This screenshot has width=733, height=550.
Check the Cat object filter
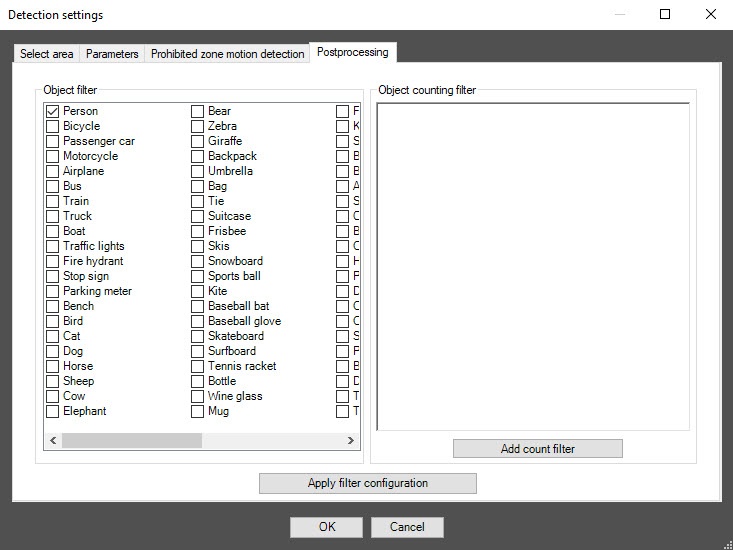coord(52,336)
